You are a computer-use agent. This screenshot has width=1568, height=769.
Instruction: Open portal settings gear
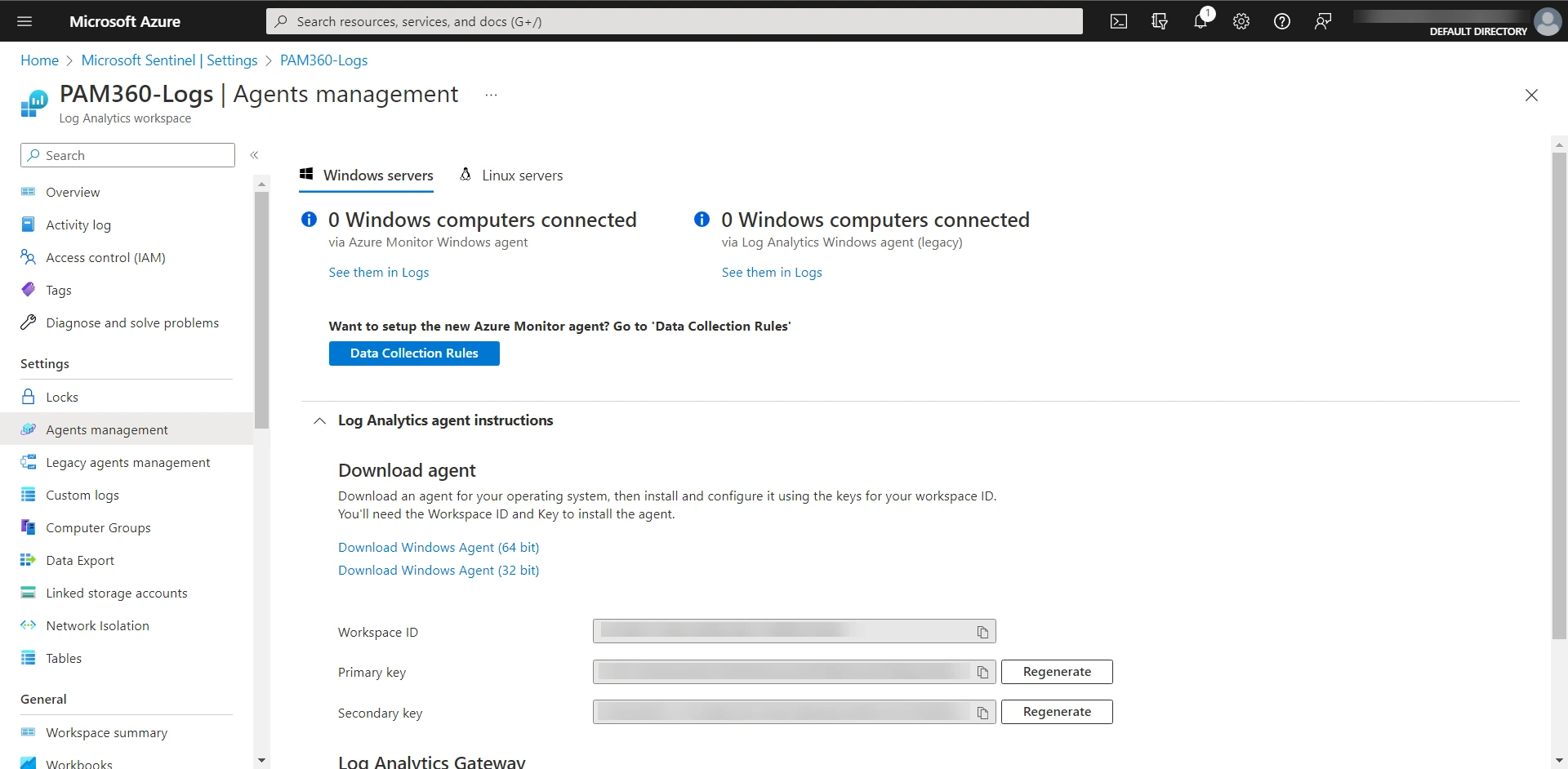point(1241,21)
